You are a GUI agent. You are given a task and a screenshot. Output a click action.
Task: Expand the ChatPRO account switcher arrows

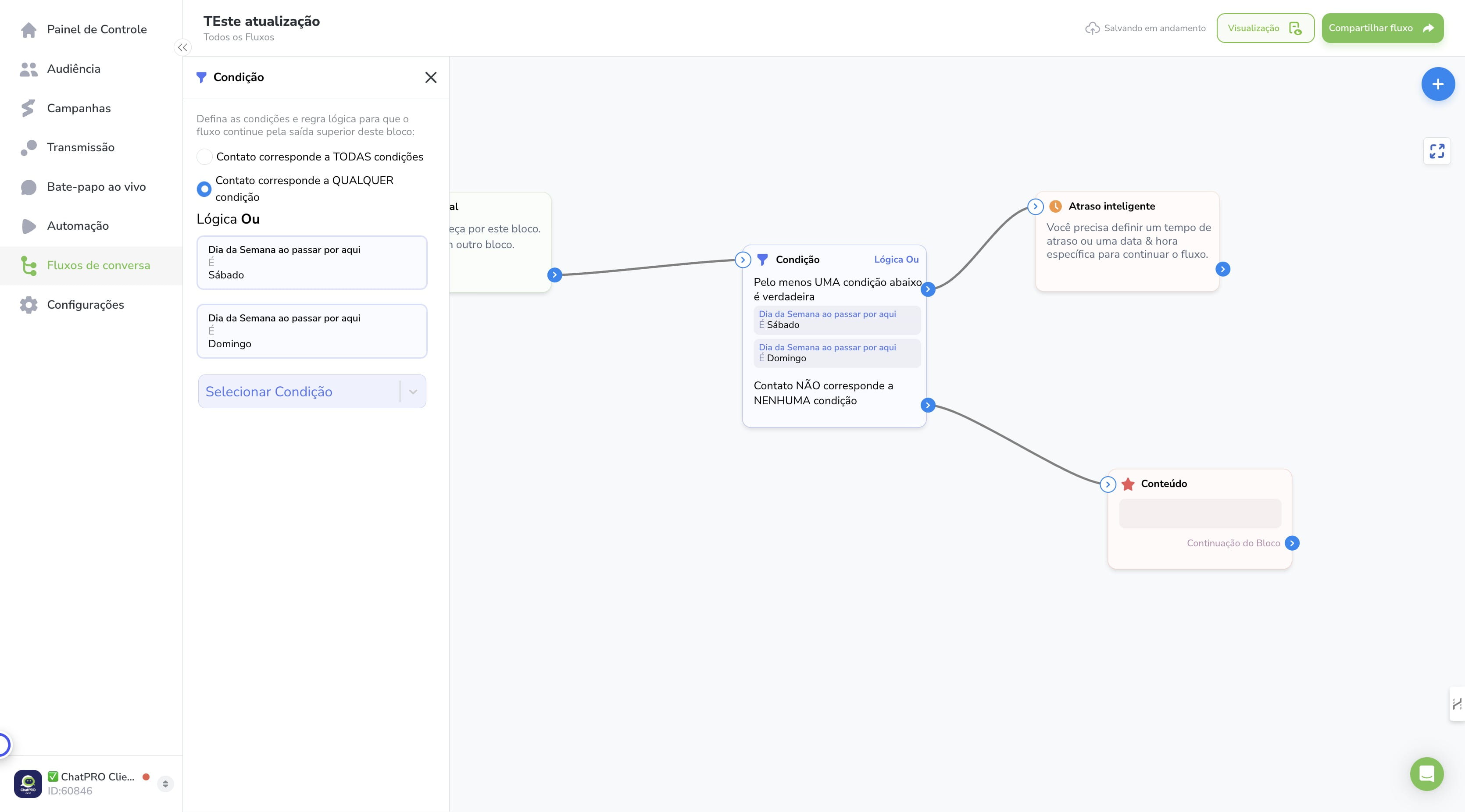click(x=165, y=784)
